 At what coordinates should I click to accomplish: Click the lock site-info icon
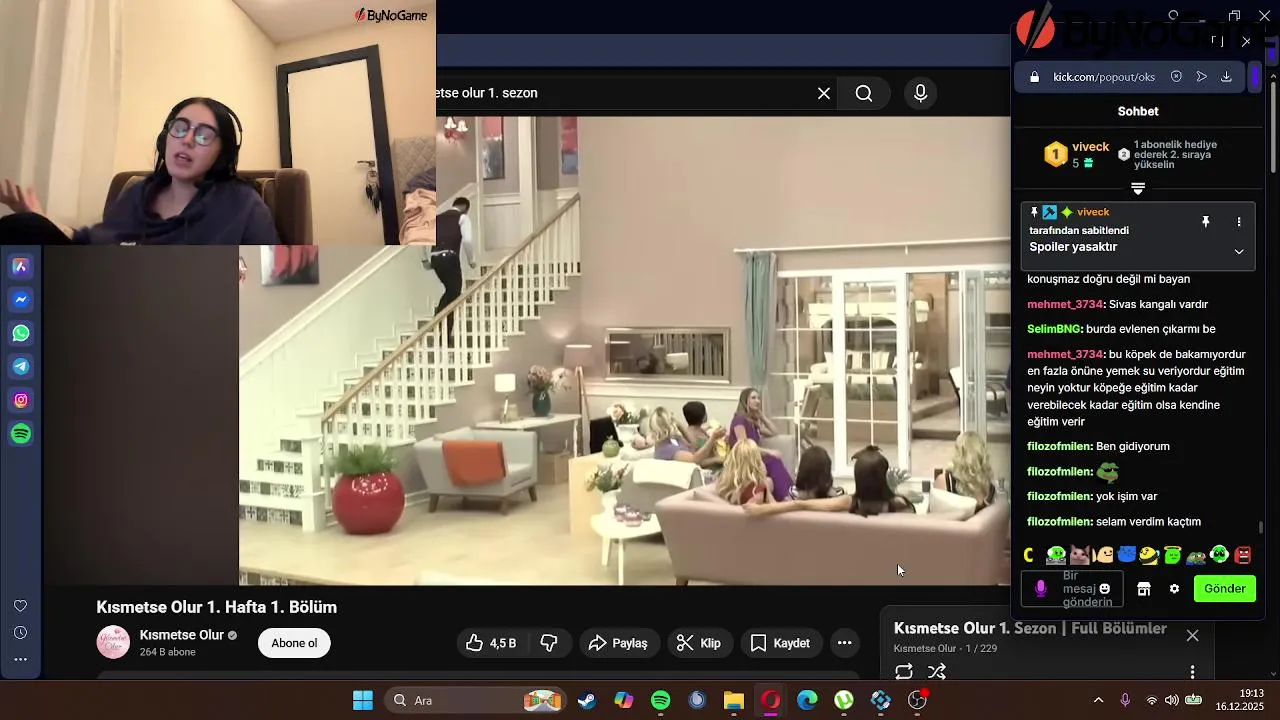[x=1034, y=77]
